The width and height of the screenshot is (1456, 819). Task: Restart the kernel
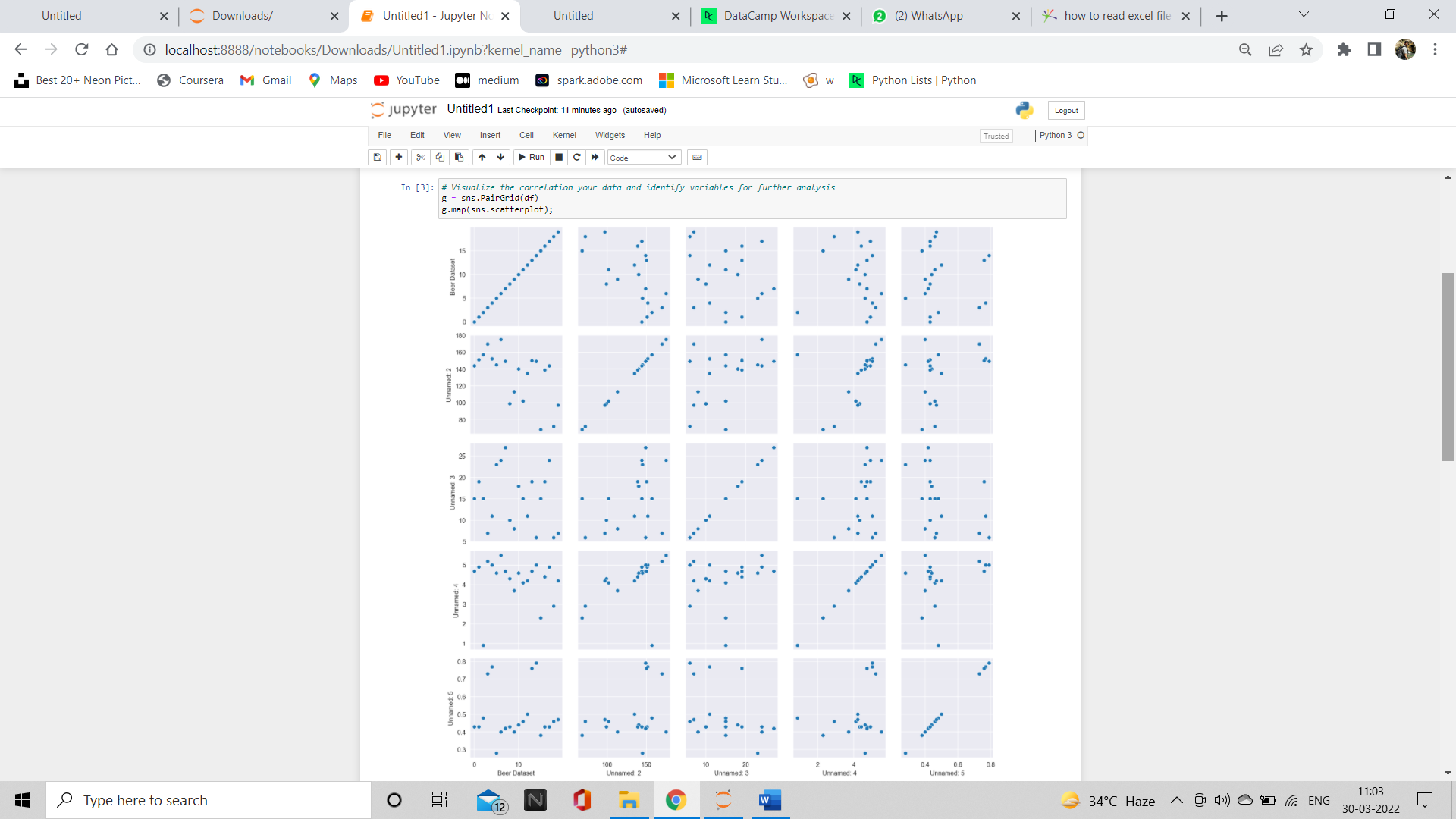[x=576, y=157]
